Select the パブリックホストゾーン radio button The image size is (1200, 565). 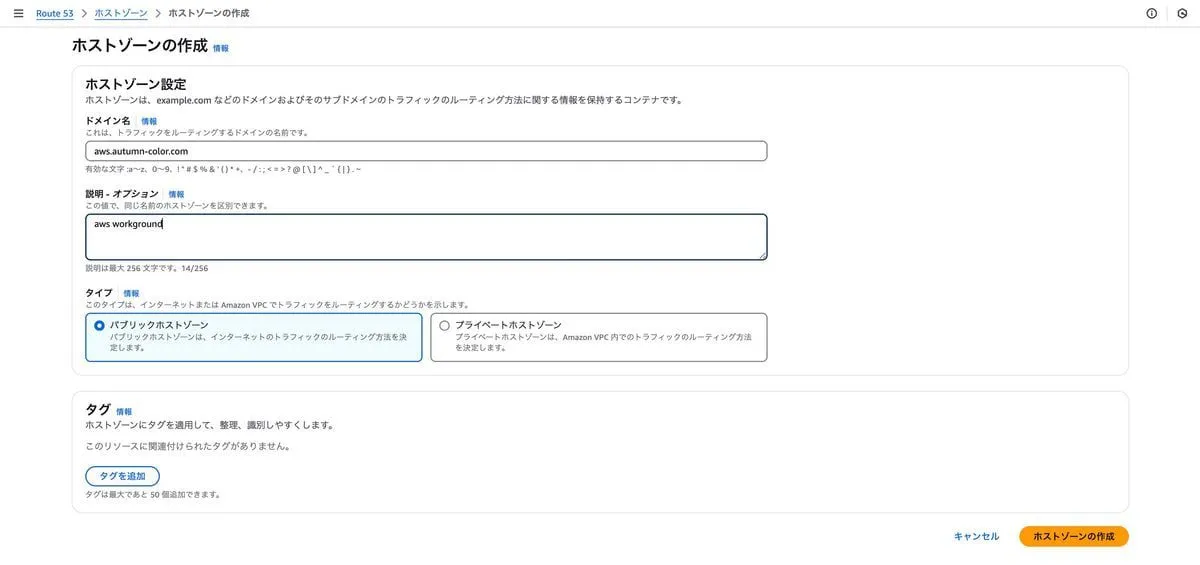(x=99, y=325)
